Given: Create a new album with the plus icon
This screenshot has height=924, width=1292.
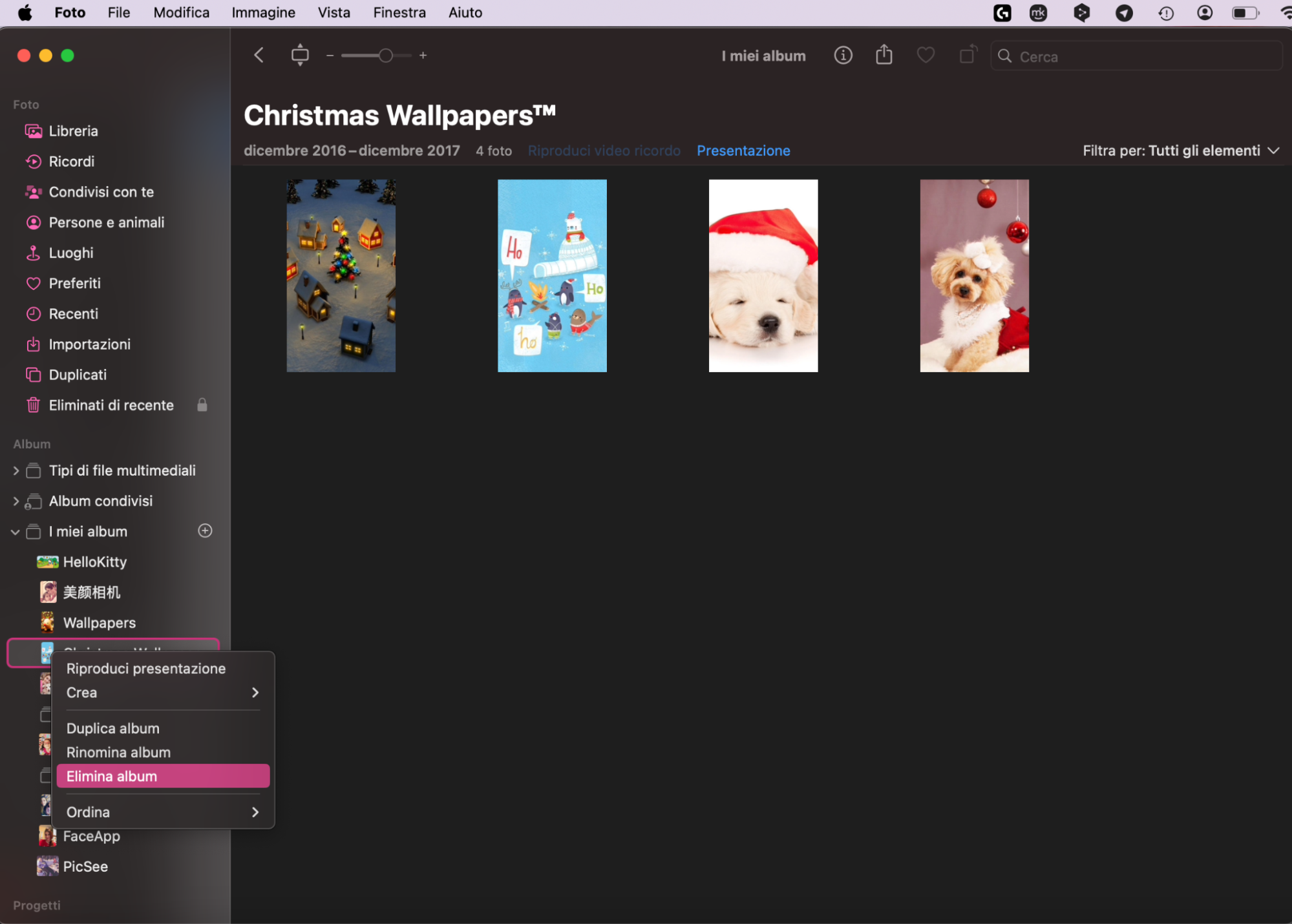Looking at the screenshot, I should [x=204, y=530].
